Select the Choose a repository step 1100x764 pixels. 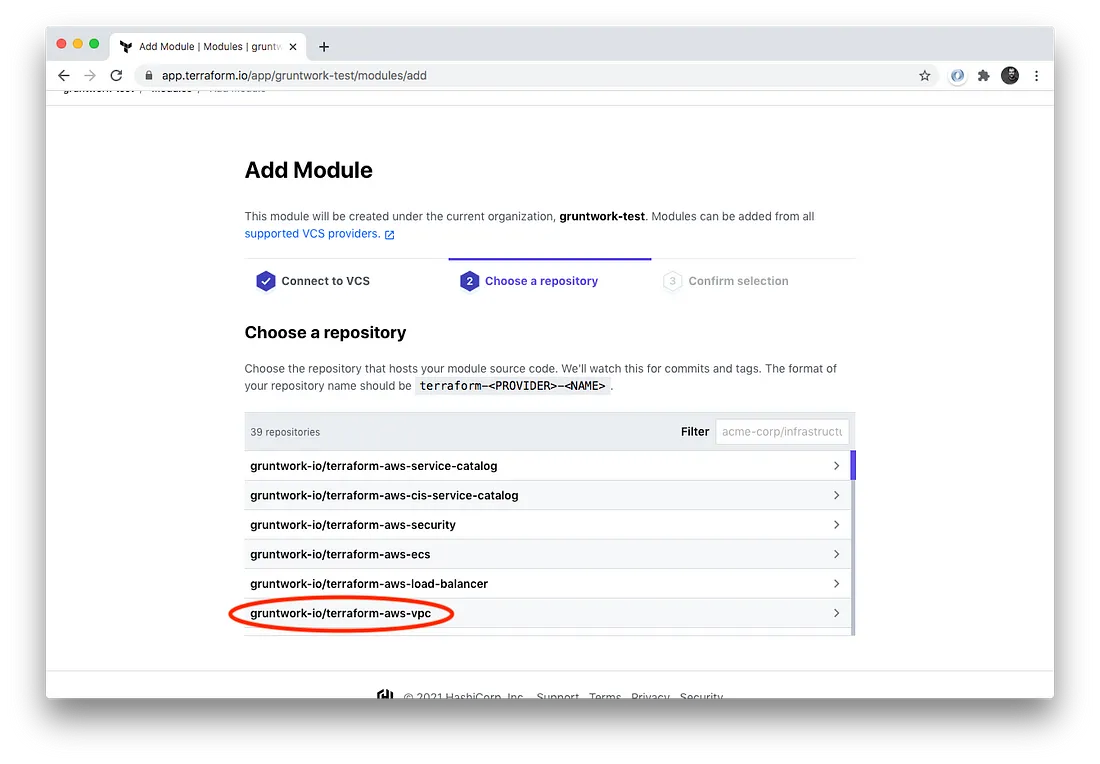541,281
